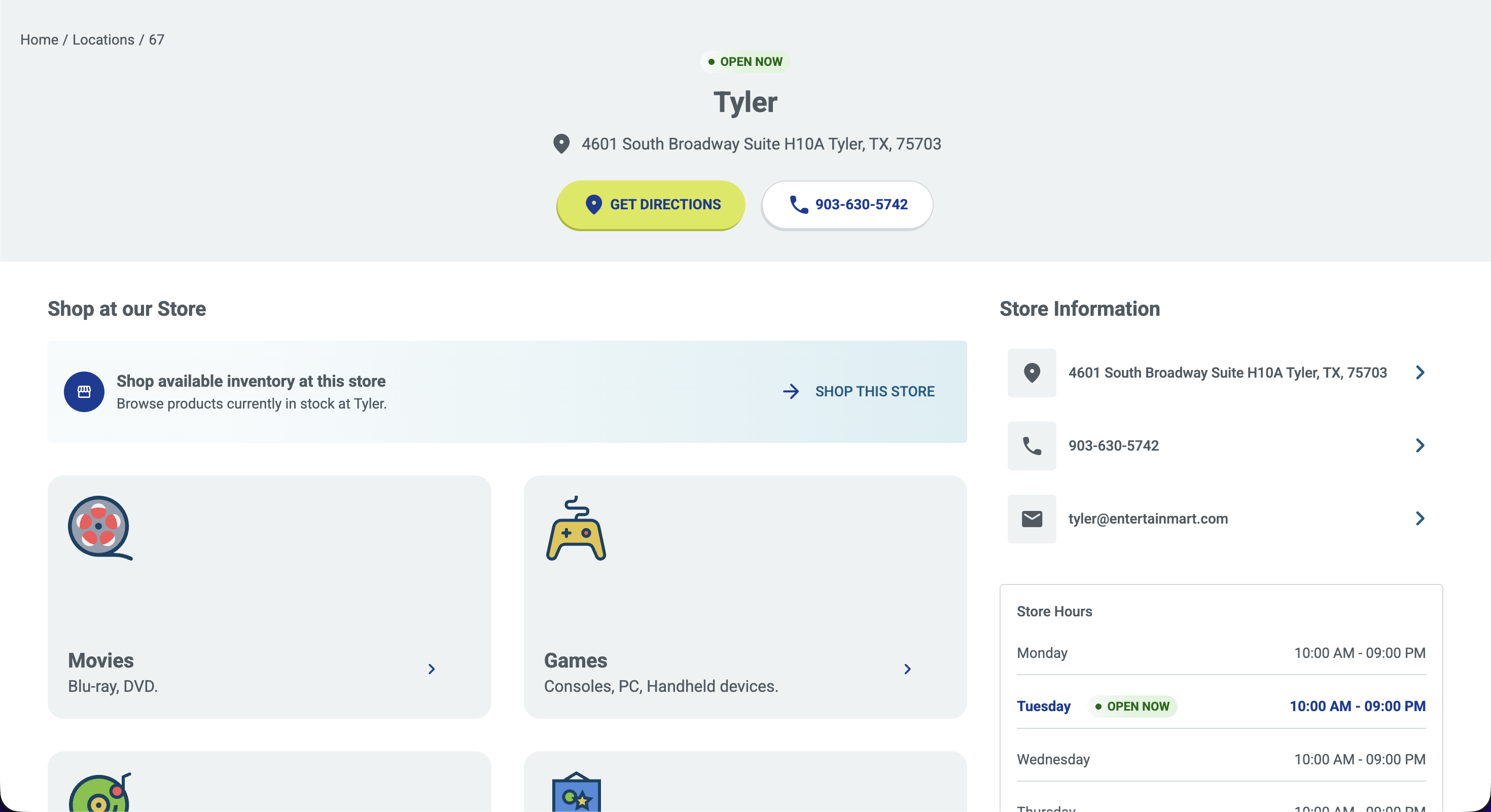Click the Store Information heading
This screenshot has height=812, width=1491.
tap(1080, 309)
